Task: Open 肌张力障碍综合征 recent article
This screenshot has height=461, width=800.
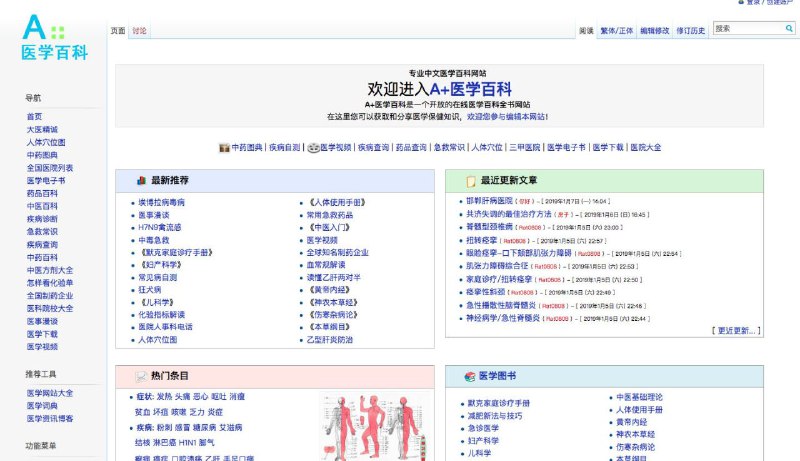Action: pyautogui.click(x=497, y=266)
